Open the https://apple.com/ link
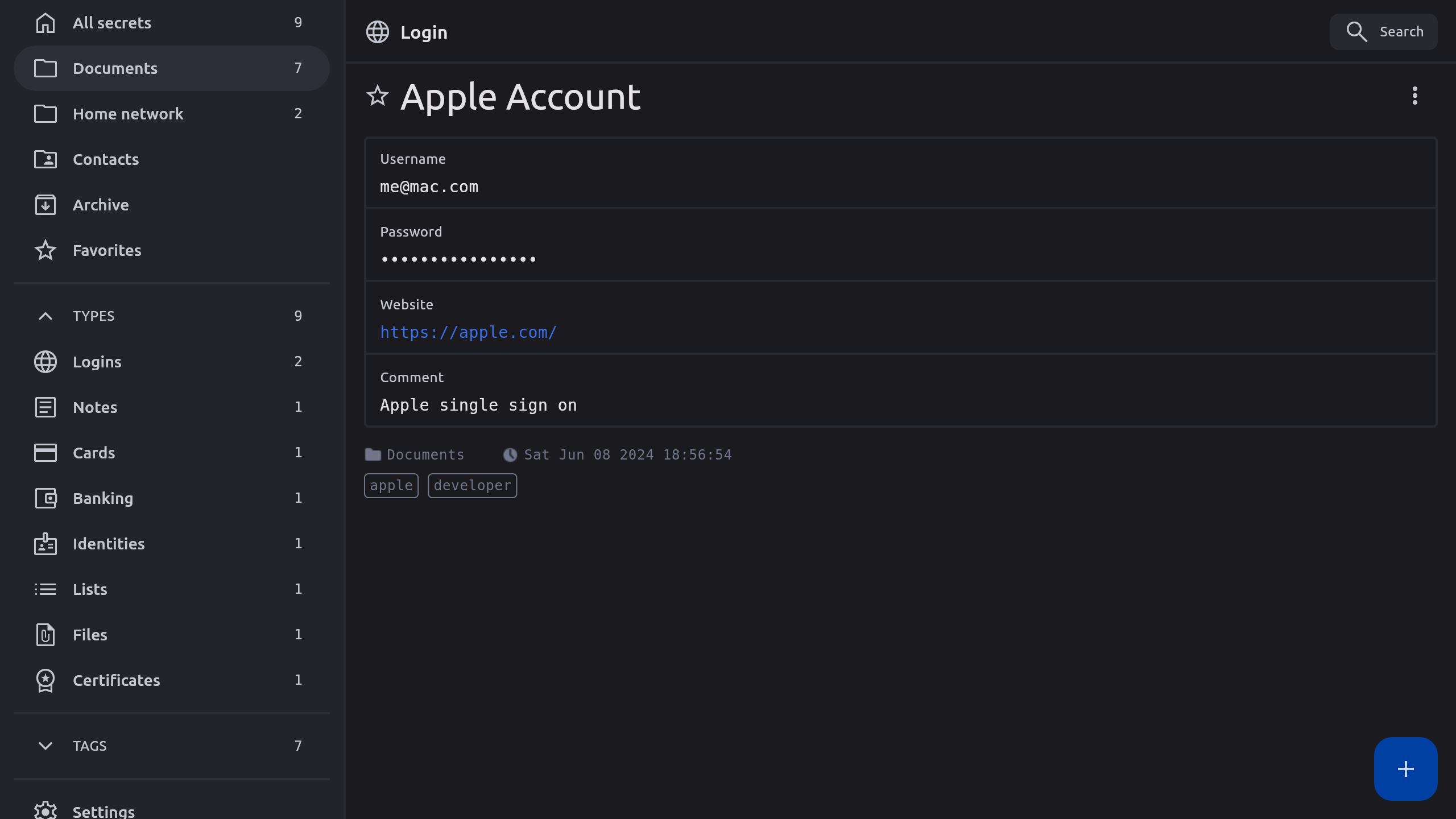1456x819 pixels. pos(468,332)
